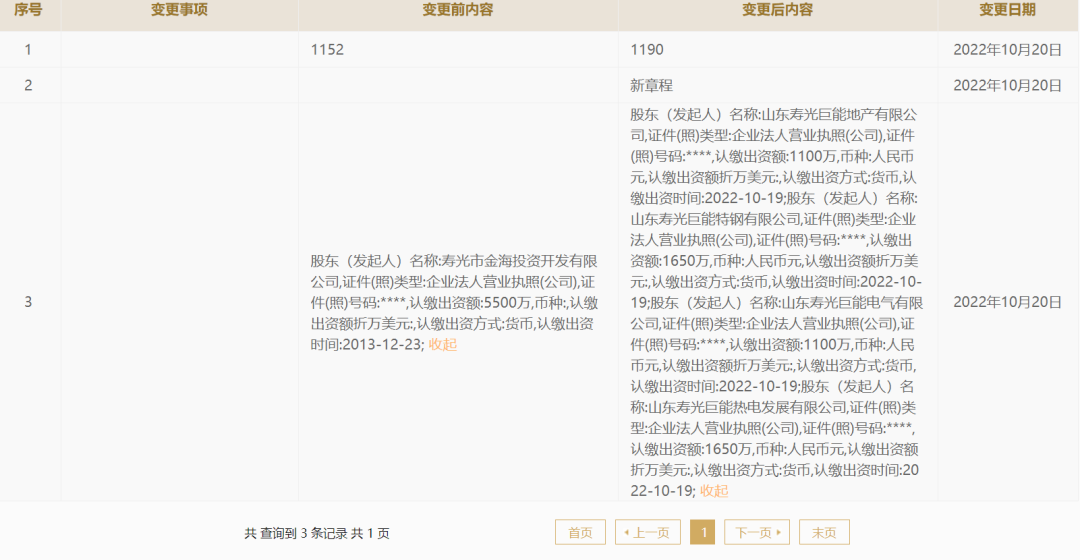The width and height of the screenshot is (1080, 560).
Task: Click the value 1190 in row 1
Action: (x=647, y=50)
